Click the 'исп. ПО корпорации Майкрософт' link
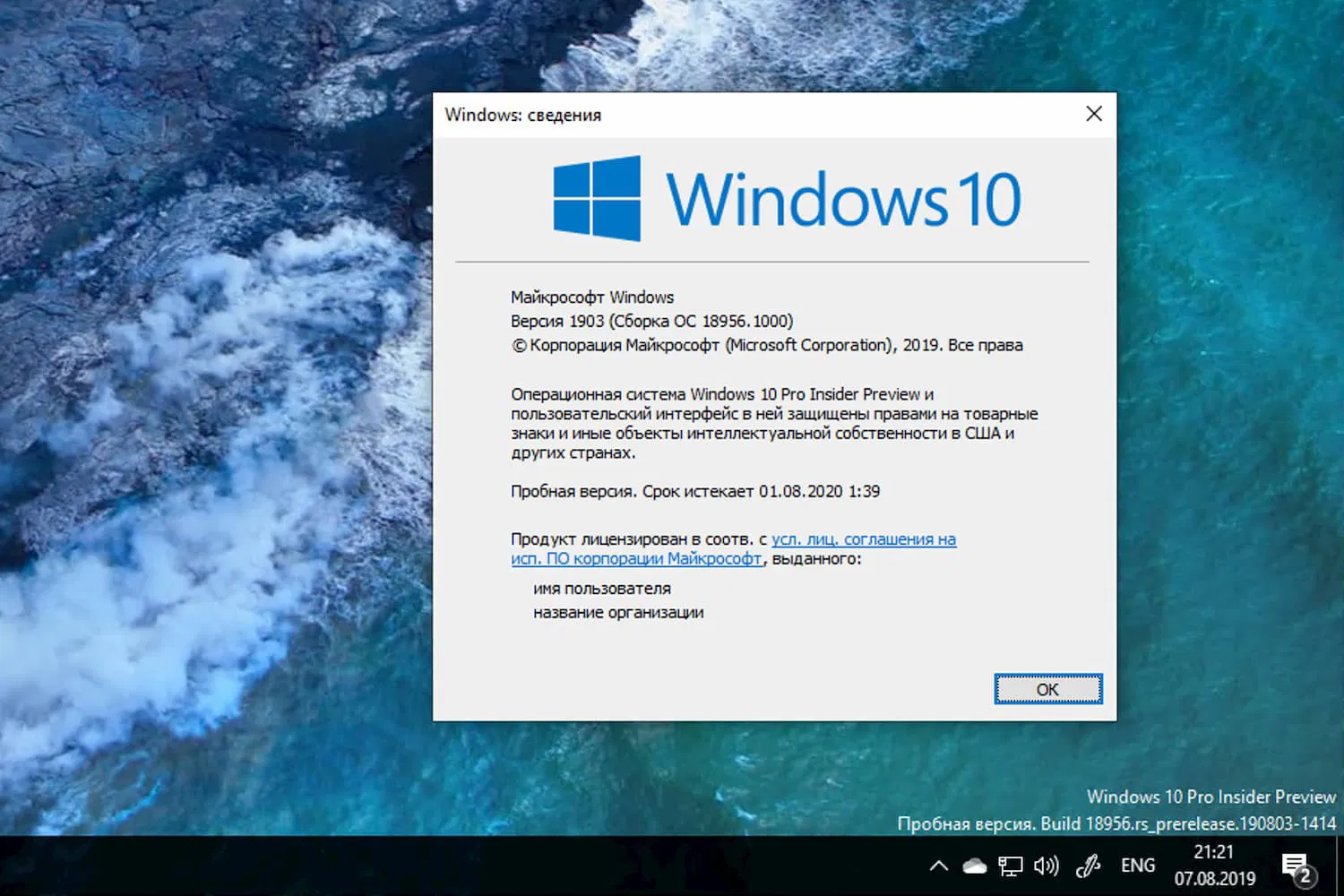This screenshot has width=1344, height=896. point(637,558)
